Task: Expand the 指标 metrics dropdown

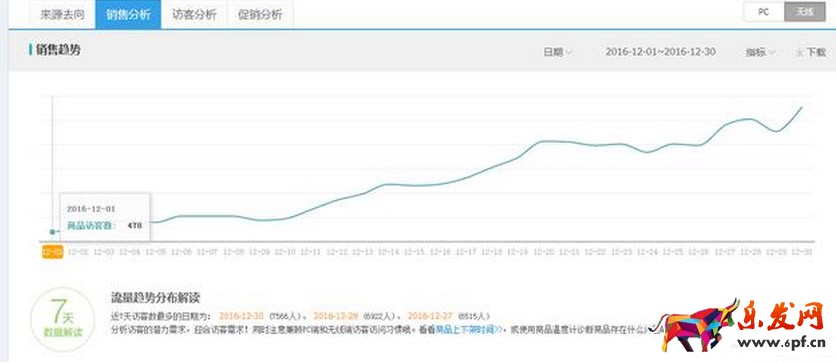Action: click(x=760, y=52)
